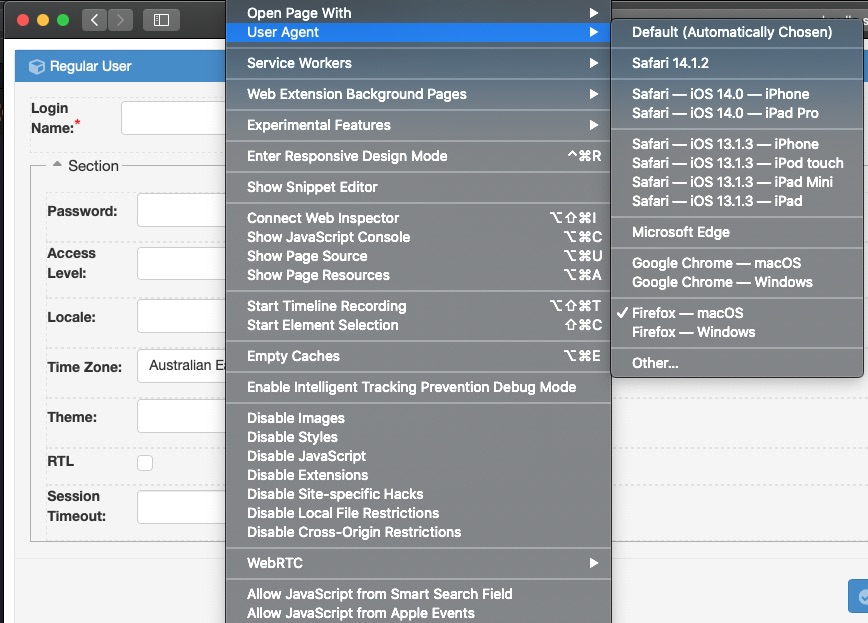Select Safari iOS 13.1.3 iPad agent
The image size is (868, 623).
click(x=737, y=201)
